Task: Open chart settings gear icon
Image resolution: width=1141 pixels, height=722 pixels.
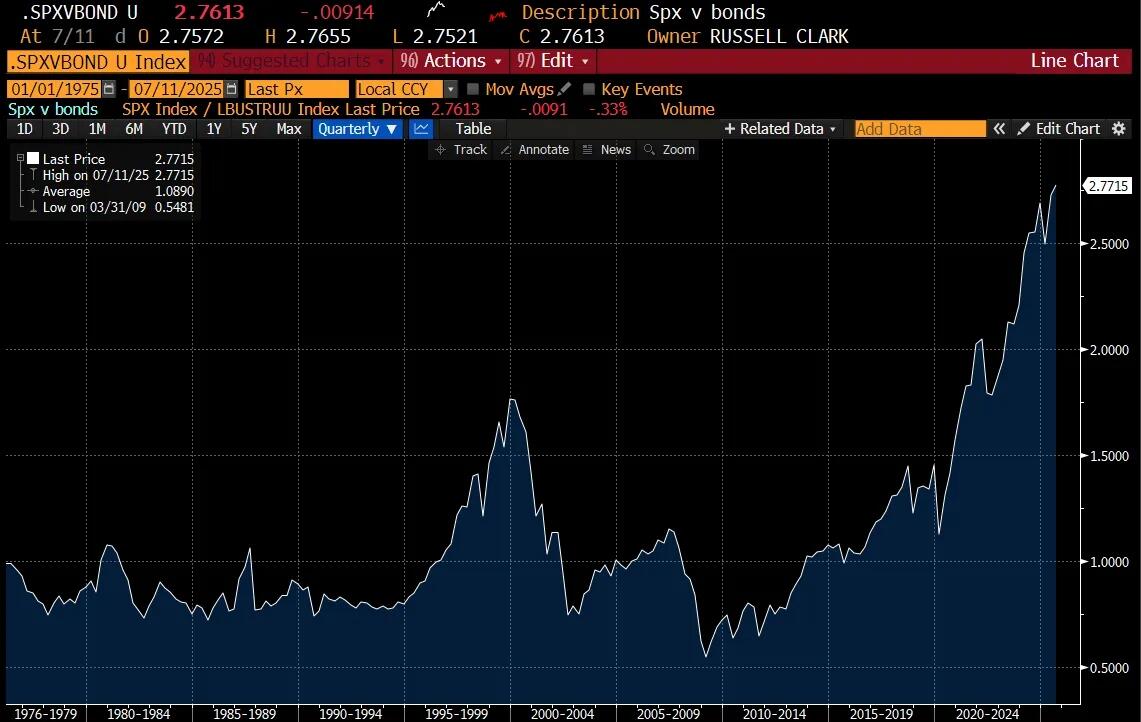Action: [x=1119, y=129]
